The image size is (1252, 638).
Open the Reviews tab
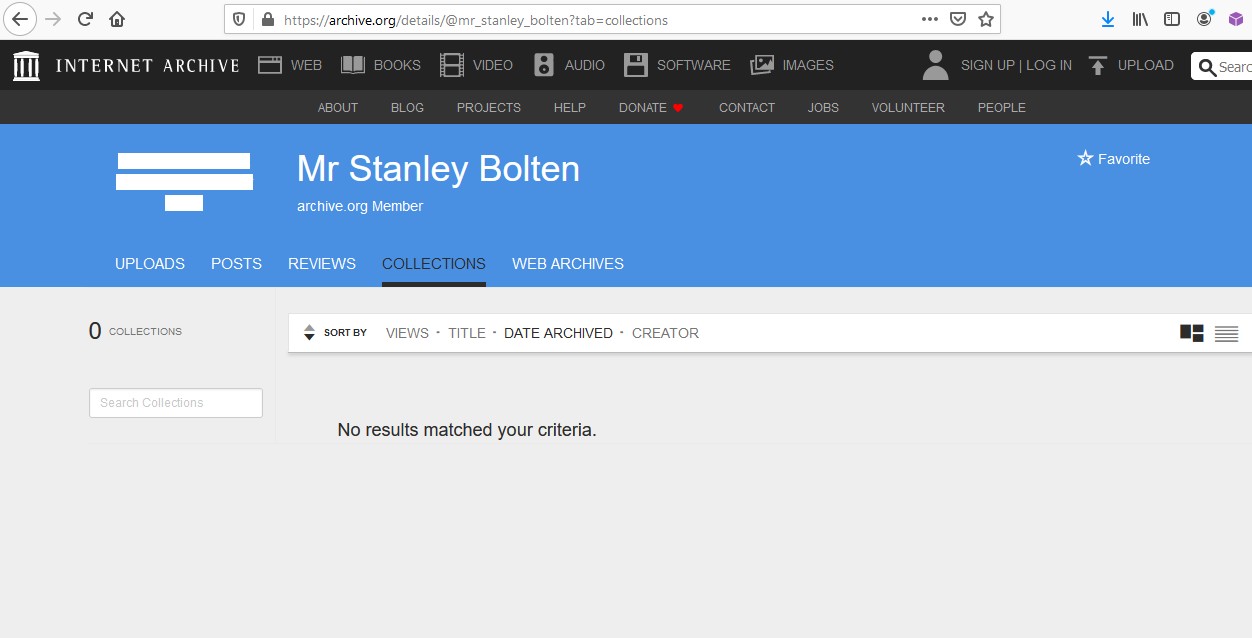point(322,264)
